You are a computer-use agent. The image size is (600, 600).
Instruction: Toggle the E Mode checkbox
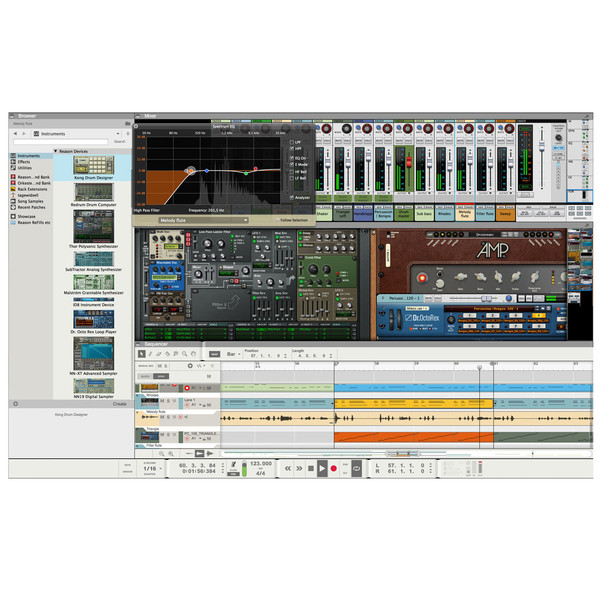coord(292,165)
